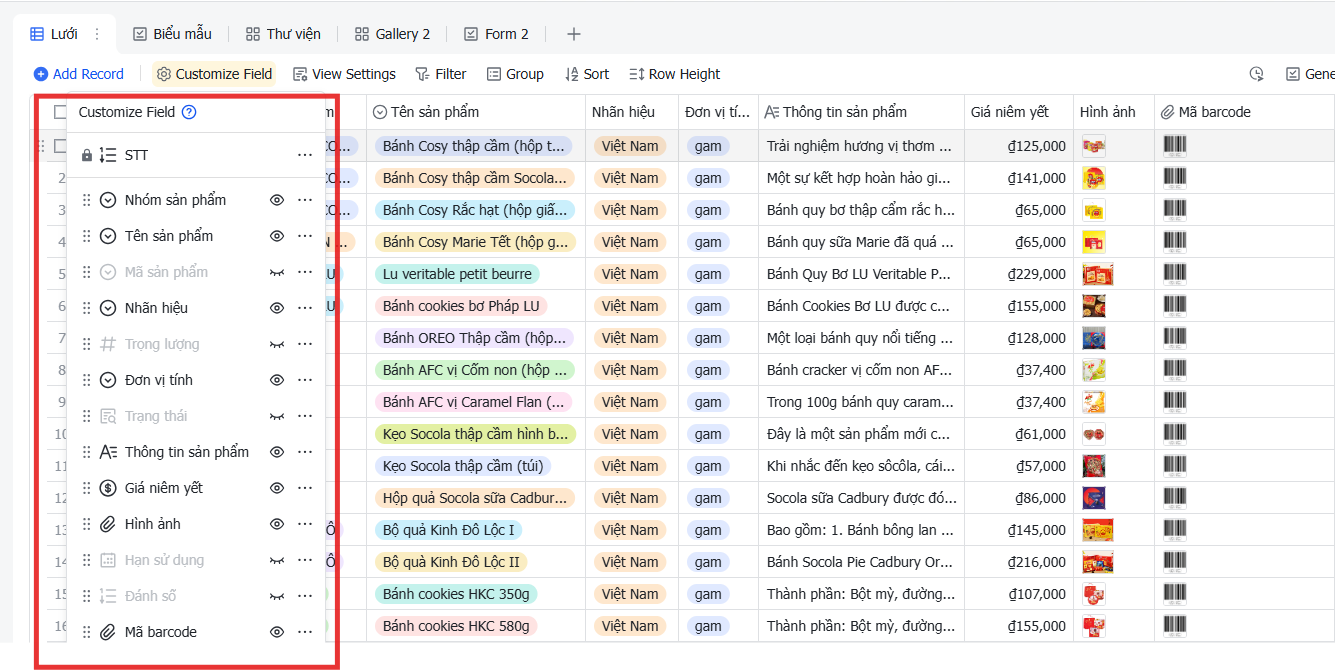Click the Customize Field button
Image resolution: width=1335 pixels, height=671 pixels.
coord(214,74)
